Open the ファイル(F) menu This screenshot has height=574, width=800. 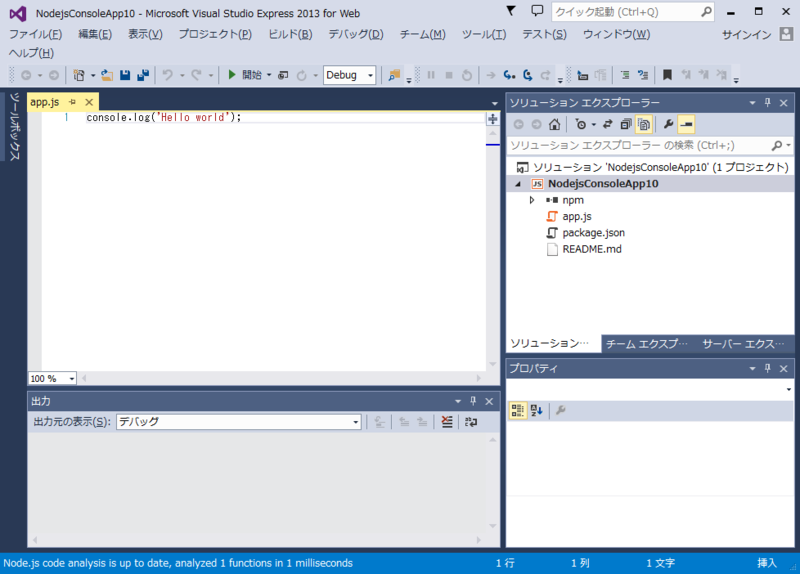[36, 34]
